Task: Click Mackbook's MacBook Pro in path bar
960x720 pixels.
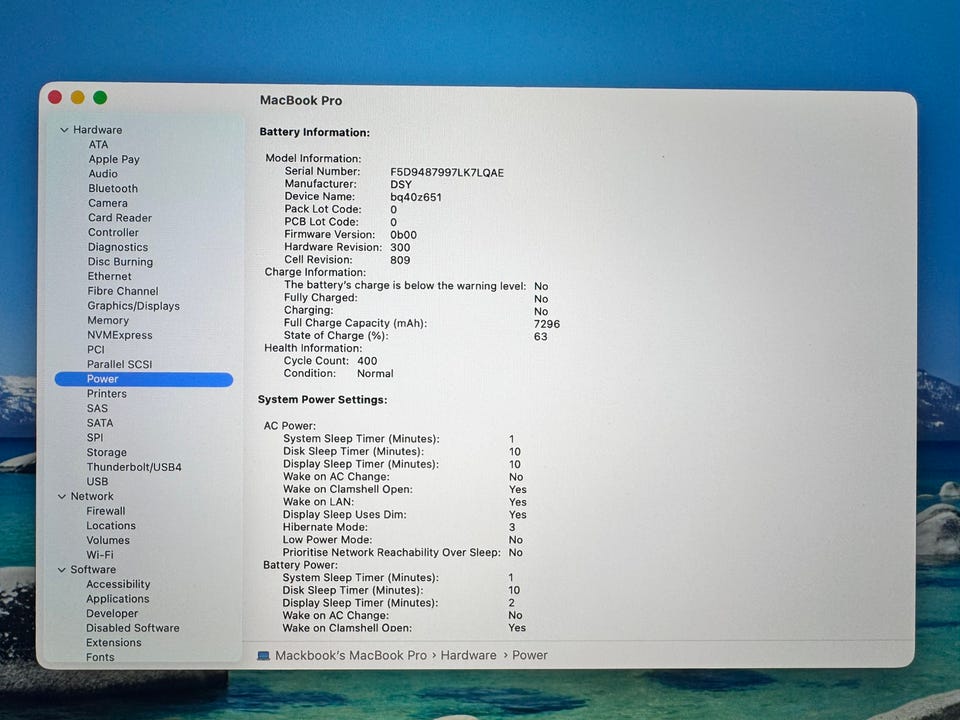Action: tap(351, 656)
